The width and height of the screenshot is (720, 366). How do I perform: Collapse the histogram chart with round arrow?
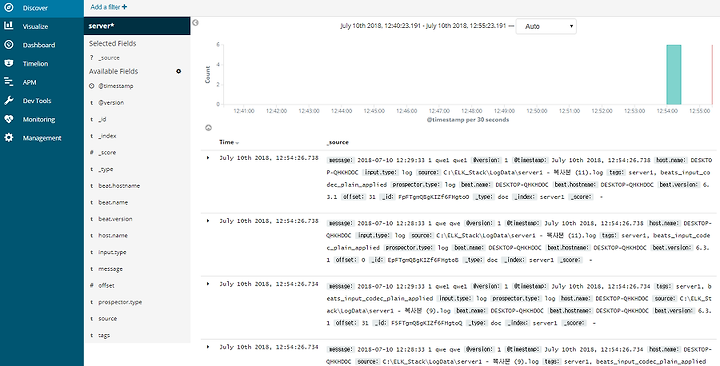click(x=208, y=128)
